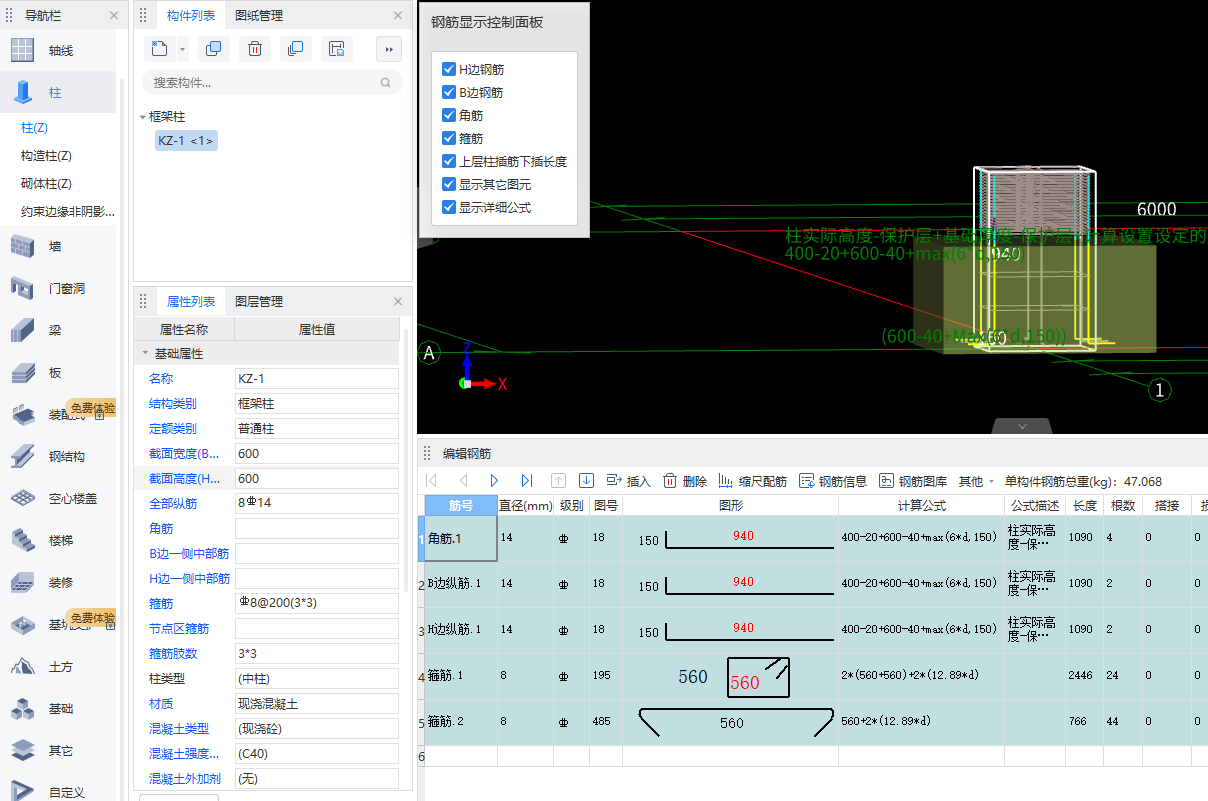Edit the 名称 field KZ-1
1208x801 pixels.
317,378
